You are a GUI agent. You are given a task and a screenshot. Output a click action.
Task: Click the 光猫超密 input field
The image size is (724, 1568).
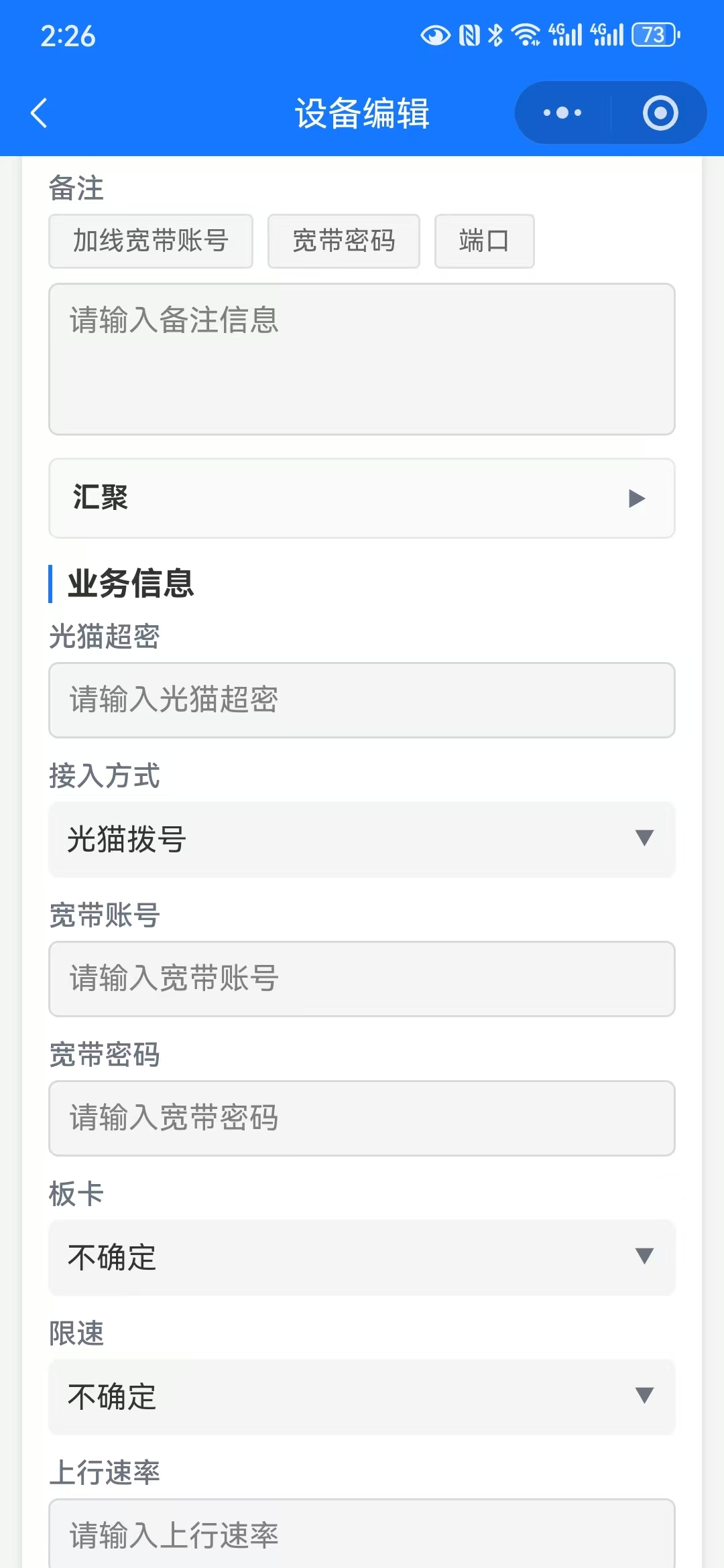tap(362, 700)
